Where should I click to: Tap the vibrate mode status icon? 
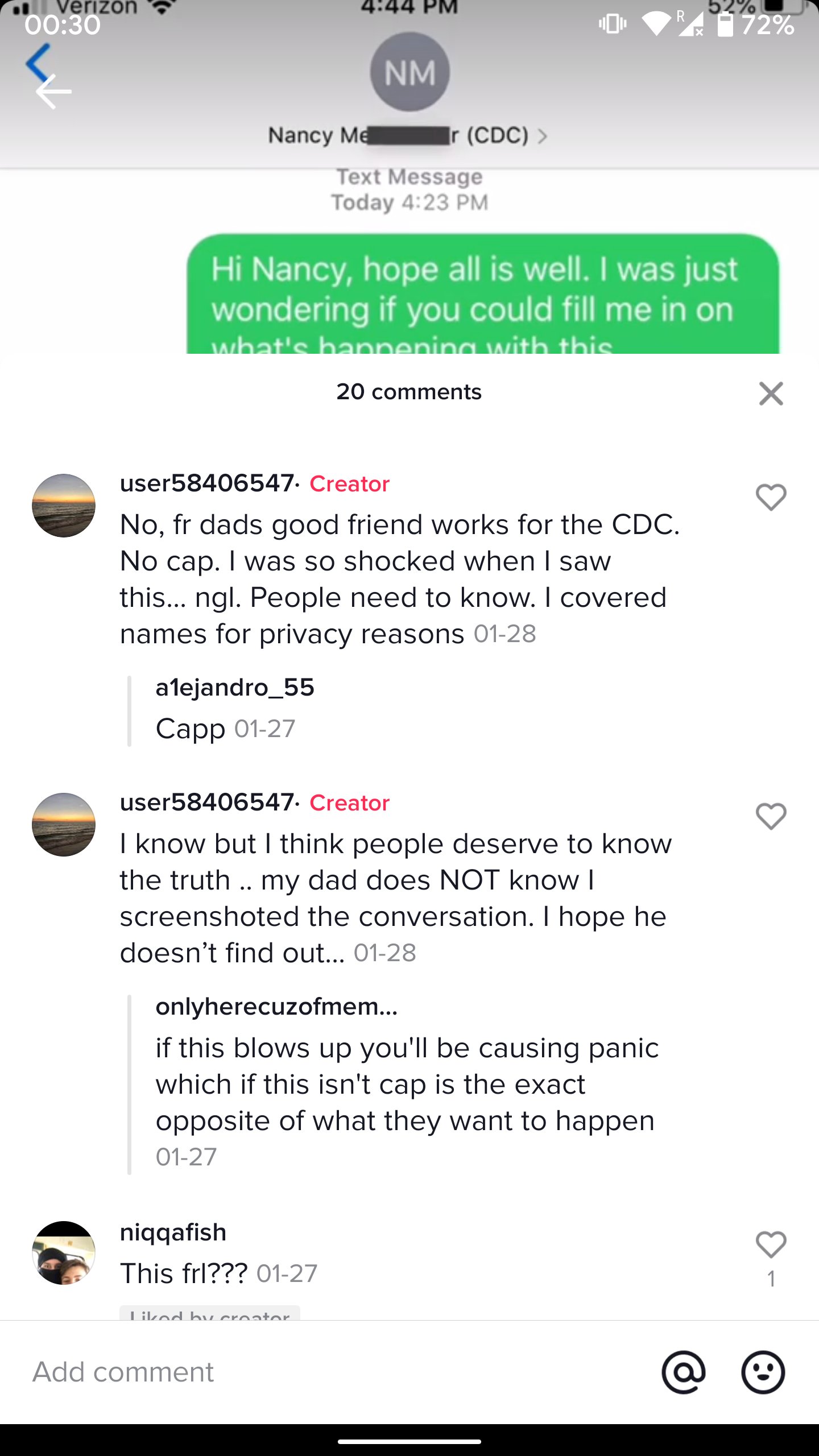click(612, 24)
